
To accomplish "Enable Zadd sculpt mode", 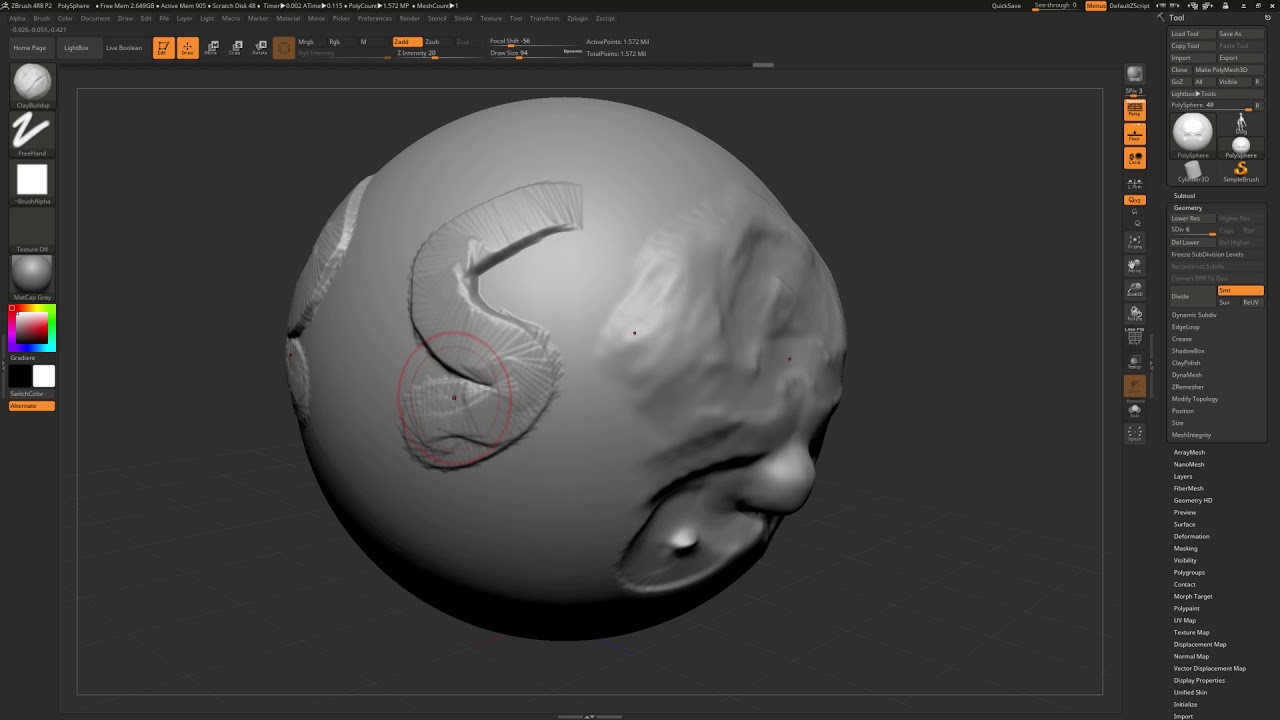I will [407, 42].
